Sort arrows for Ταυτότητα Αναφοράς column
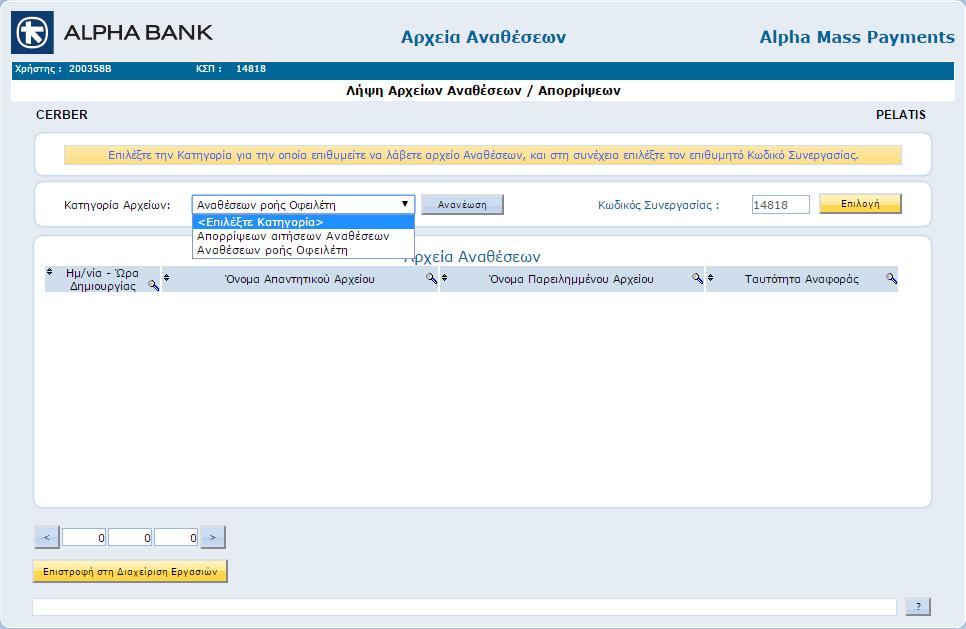 click(710, 278)
